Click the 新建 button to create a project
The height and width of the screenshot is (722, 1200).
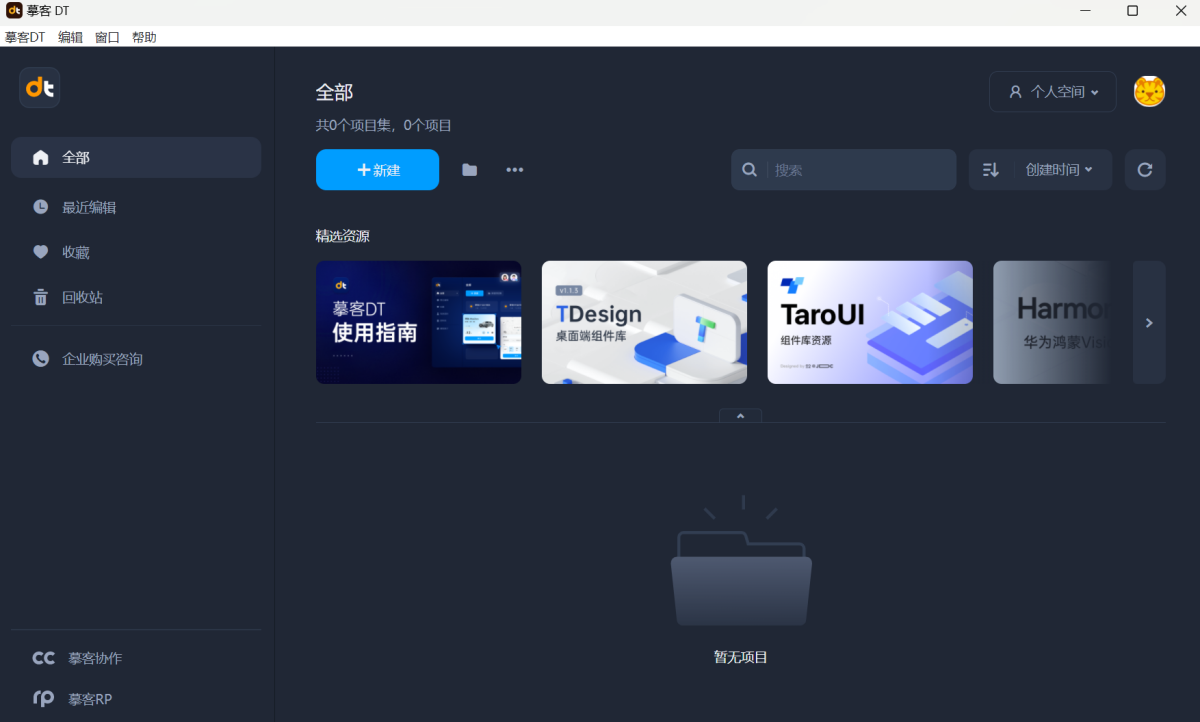(x=377, y=169)
